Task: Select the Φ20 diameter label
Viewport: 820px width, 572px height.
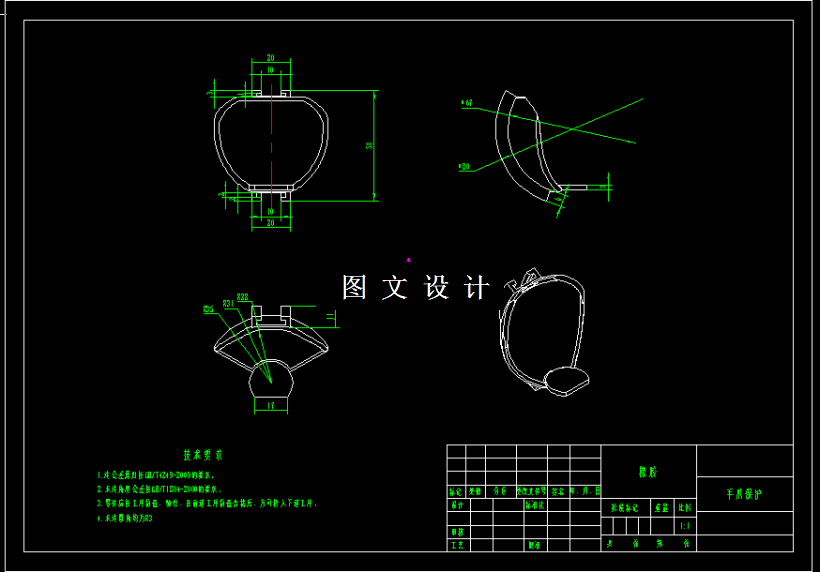Action: coord(464,167)
